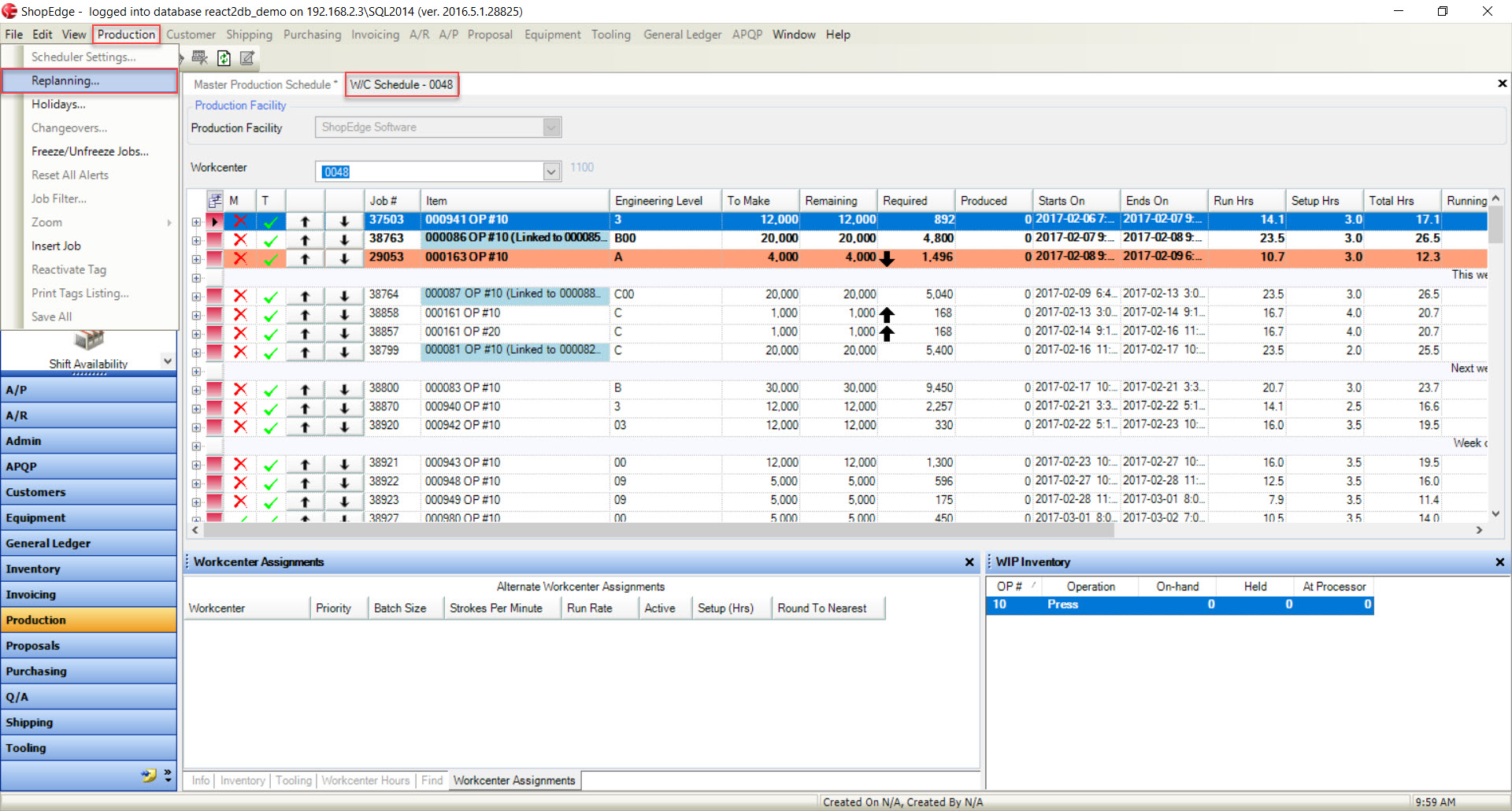Click the Shift Availability icon
This screenshot has width=1512, height=811.
[x=88, y=341]
